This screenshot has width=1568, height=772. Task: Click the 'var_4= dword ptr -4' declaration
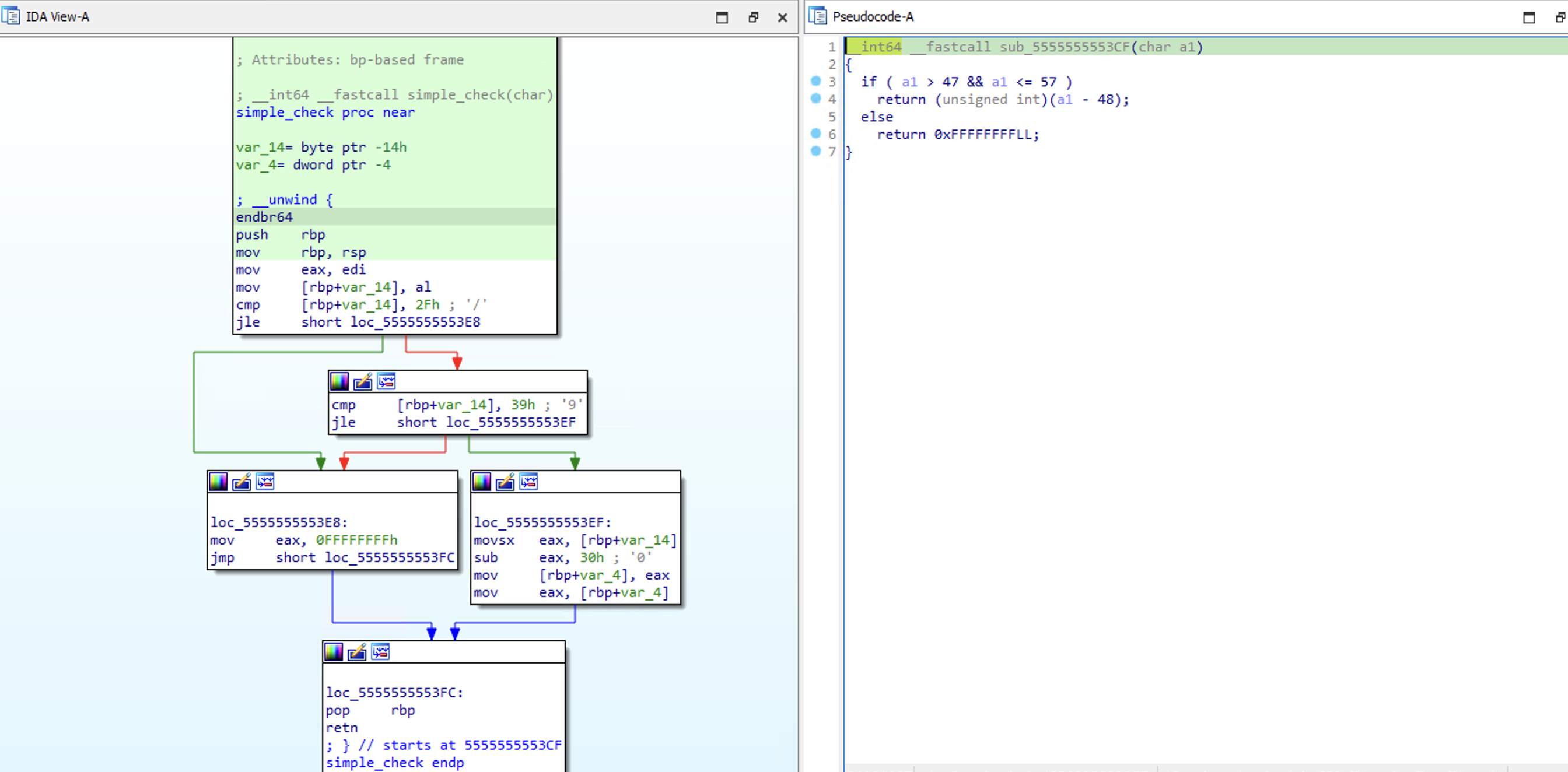313,165
